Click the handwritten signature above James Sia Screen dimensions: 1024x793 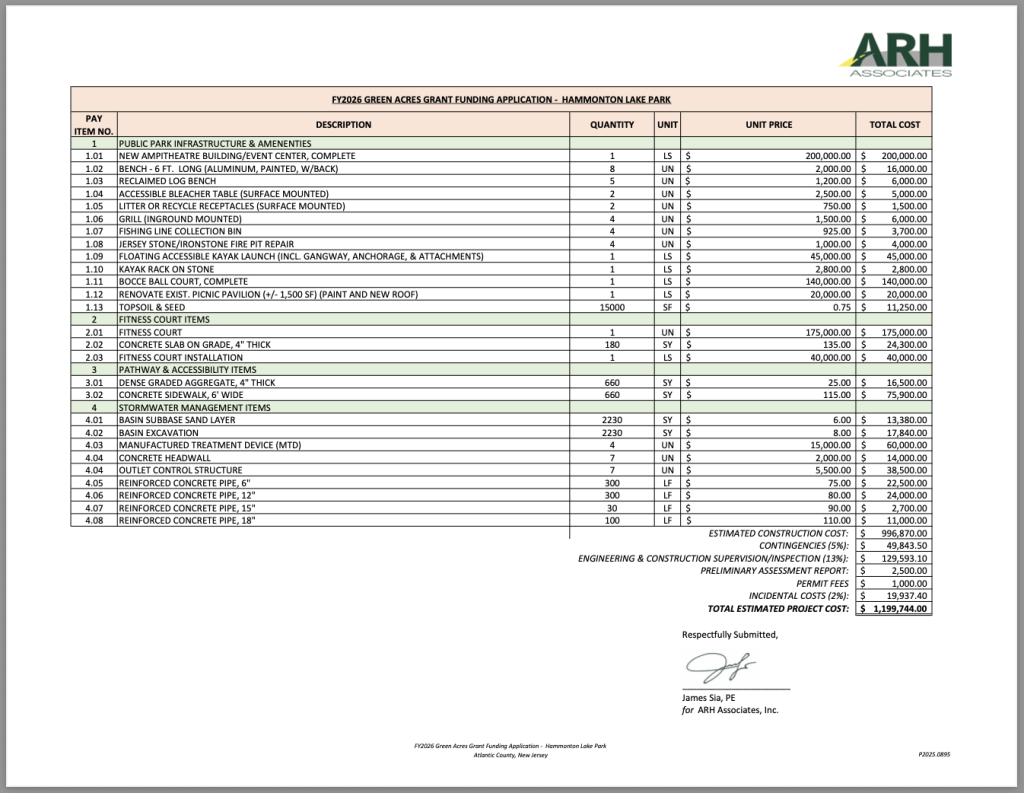[x=720, y=666]
